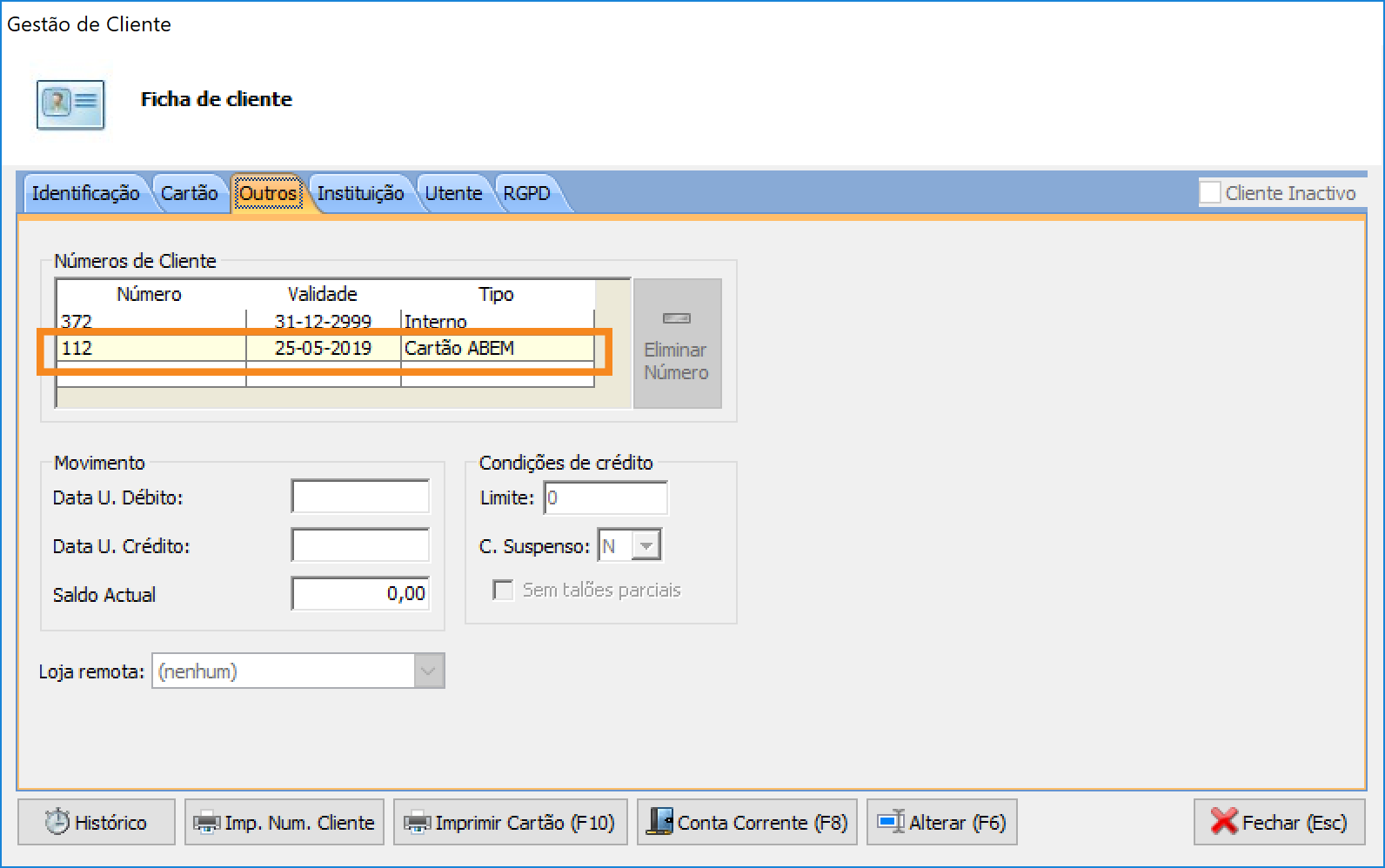The width and height of the screenshot is (1385, 868).
Task: Open the RGPD tab
Action: [x=526, y=193]
